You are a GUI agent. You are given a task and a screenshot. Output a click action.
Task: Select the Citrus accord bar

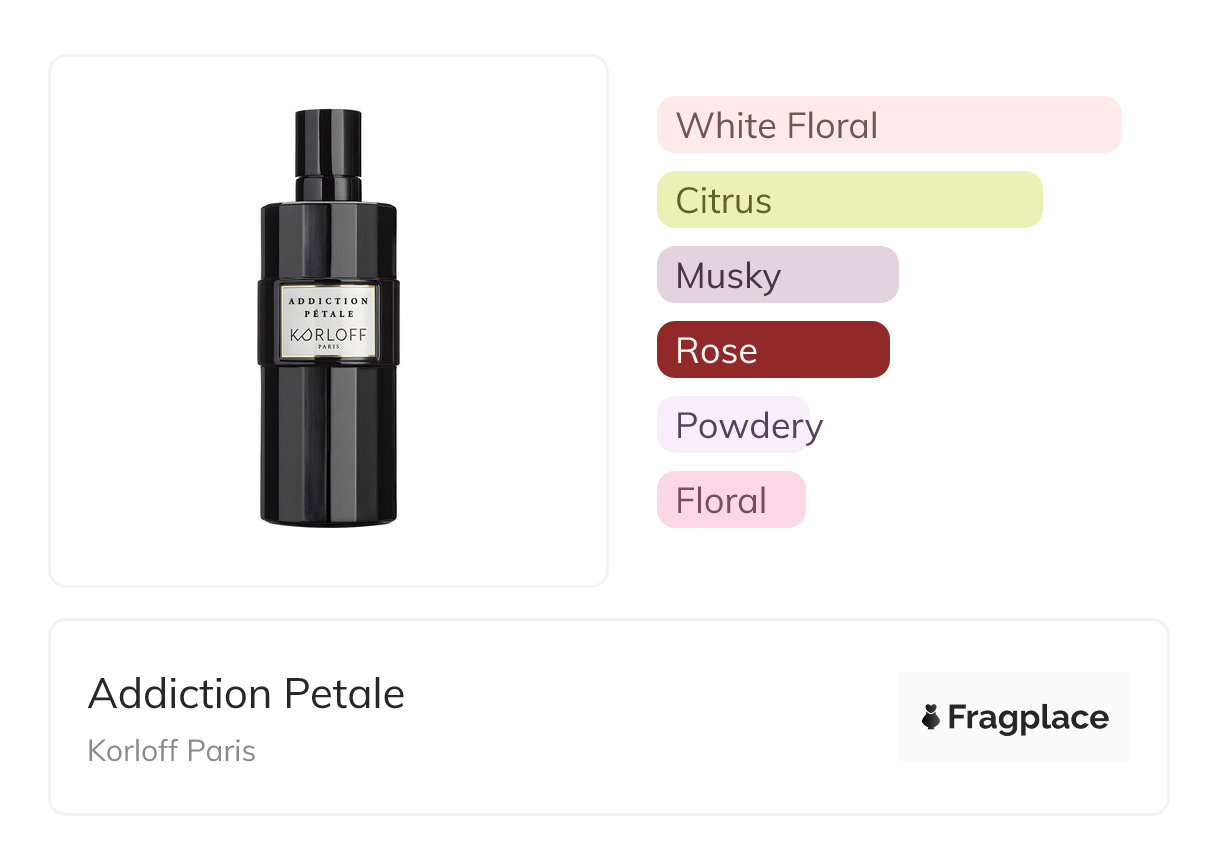tap(849, 200)
